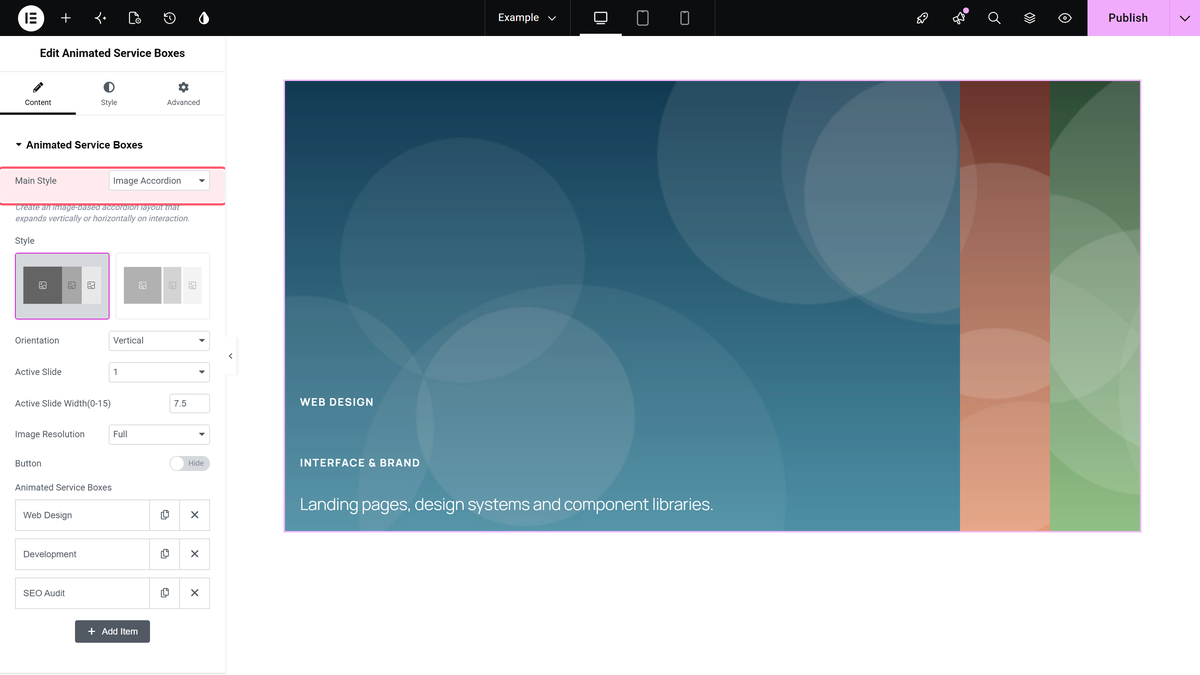This screenshot has height=675, width=1200.
Task: Duplicate the Web Design item
Action: (x=165, y=515)
